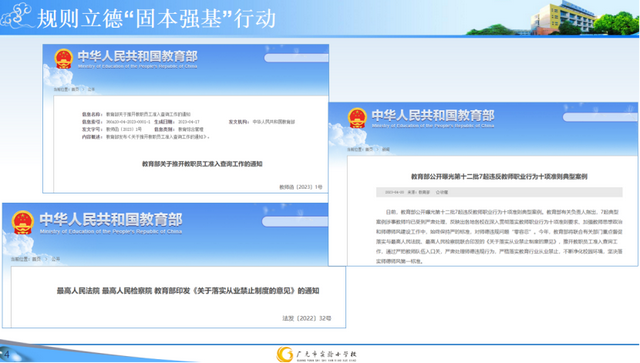Click the document number 教师函〔2023〕1号 at the notice's lower right

pos(301,187)
